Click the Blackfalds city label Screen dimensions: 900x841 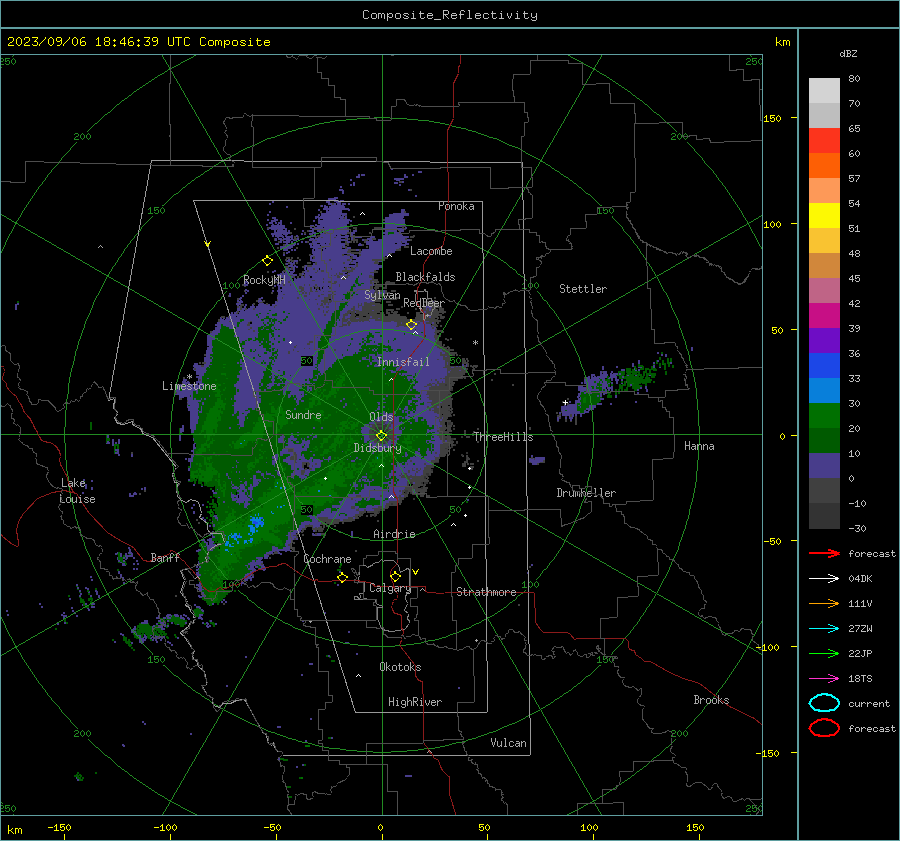click(425, 277)
